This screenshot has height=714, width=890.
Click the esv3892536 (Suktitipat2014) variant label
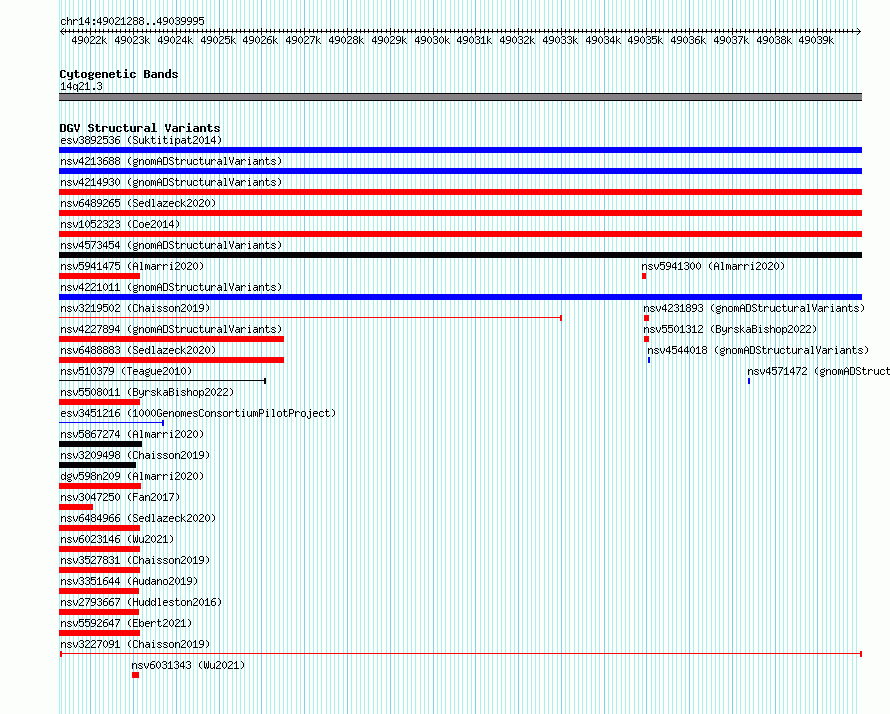141,140
